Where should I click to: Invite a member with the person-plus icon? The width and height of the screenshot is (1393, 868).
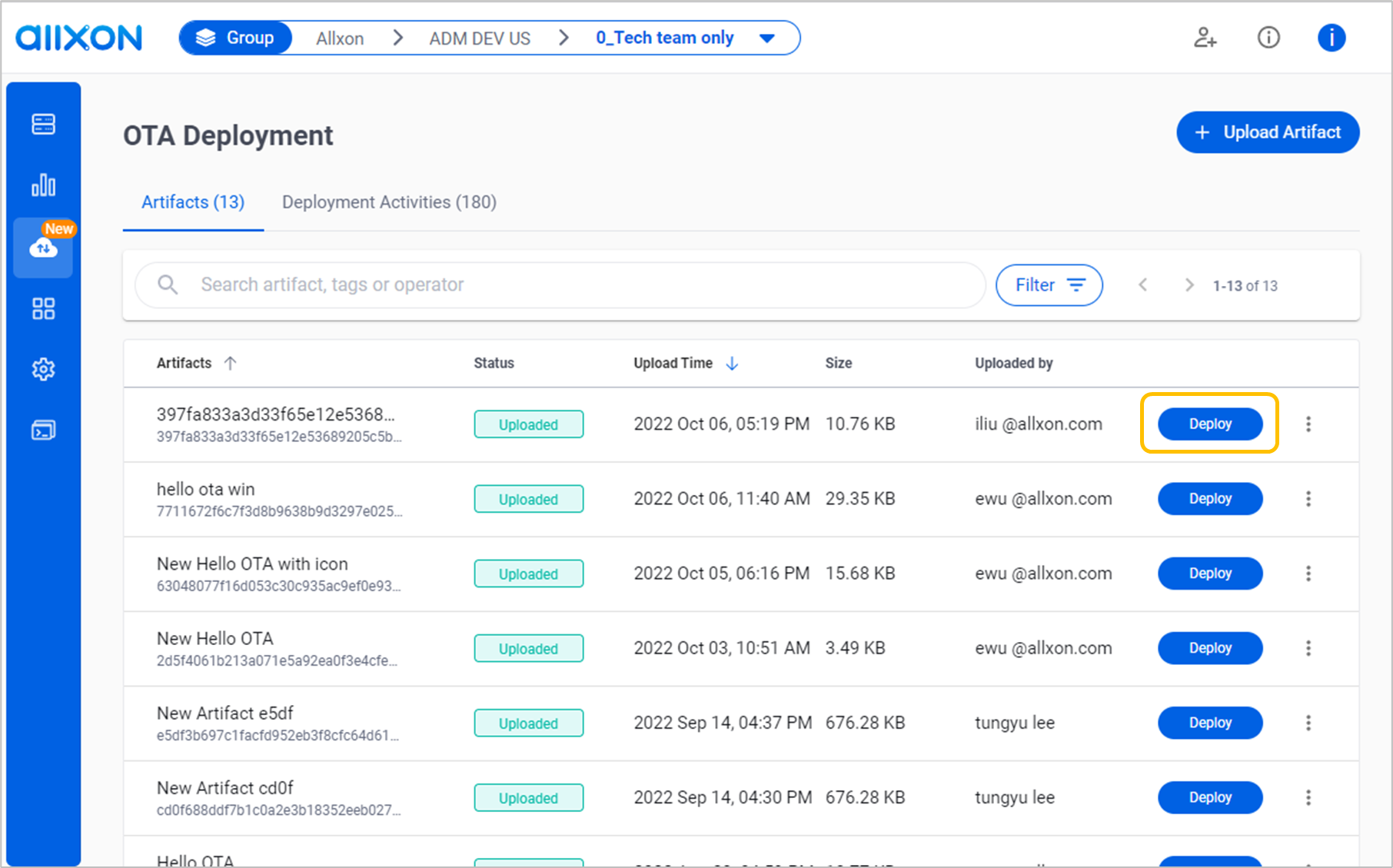click(x=1205, y=38)
